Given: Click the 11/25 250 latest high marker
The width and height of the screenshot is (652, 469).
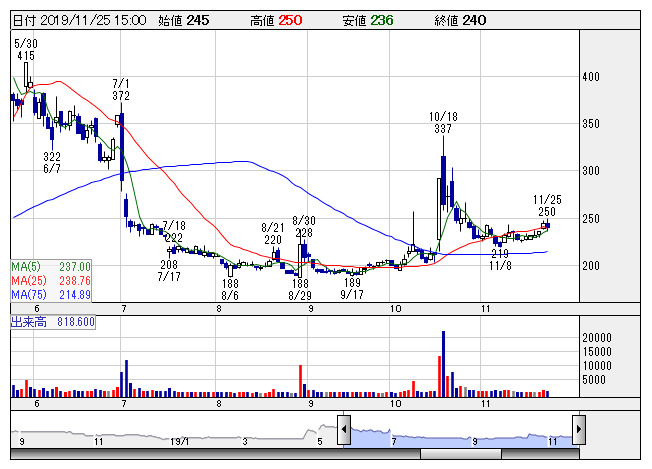Looking at the screenshot, I should [x=546, y=206].
